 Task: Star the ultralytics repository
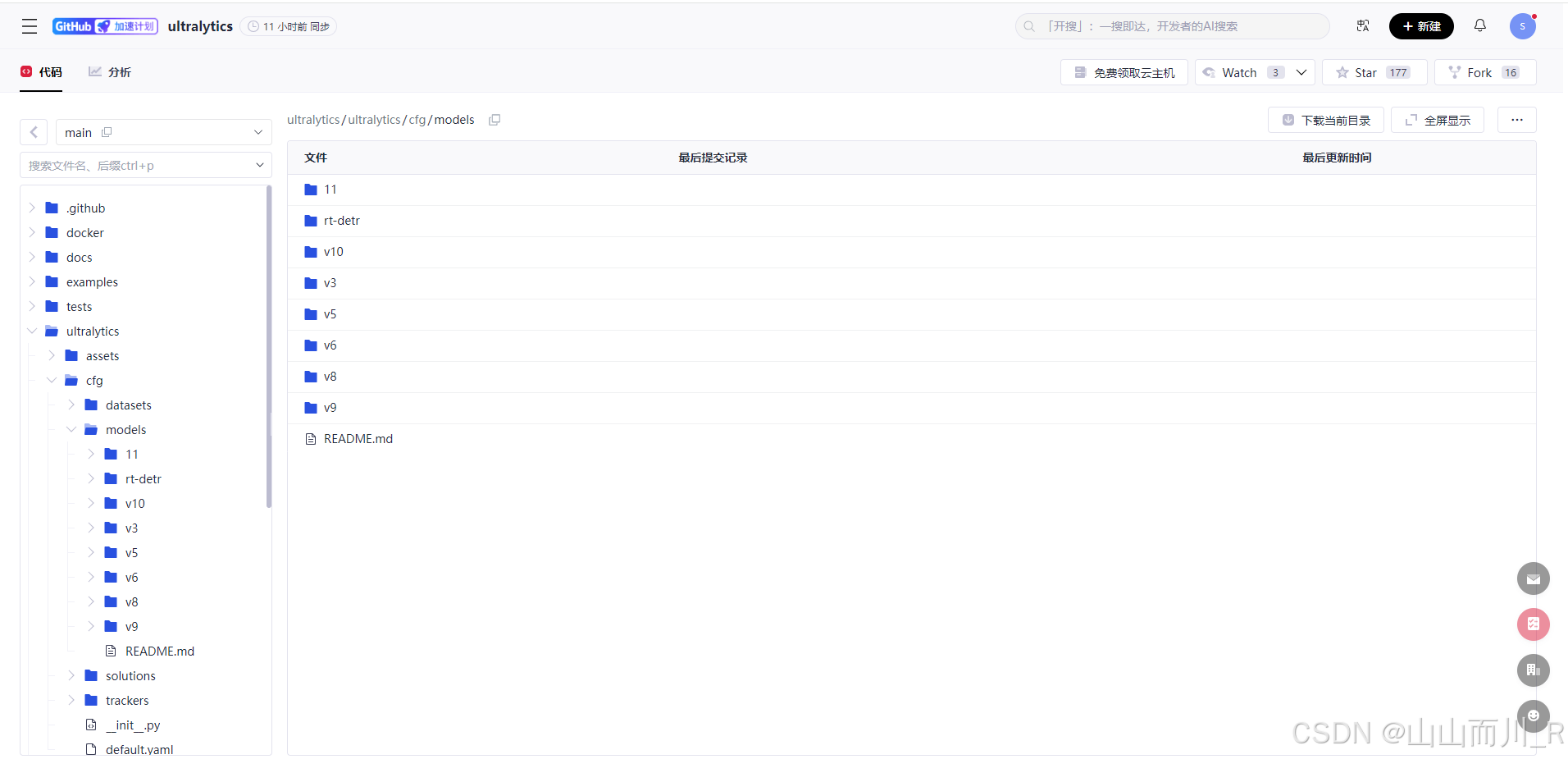pyautogui.click(x=1374, y=72)
